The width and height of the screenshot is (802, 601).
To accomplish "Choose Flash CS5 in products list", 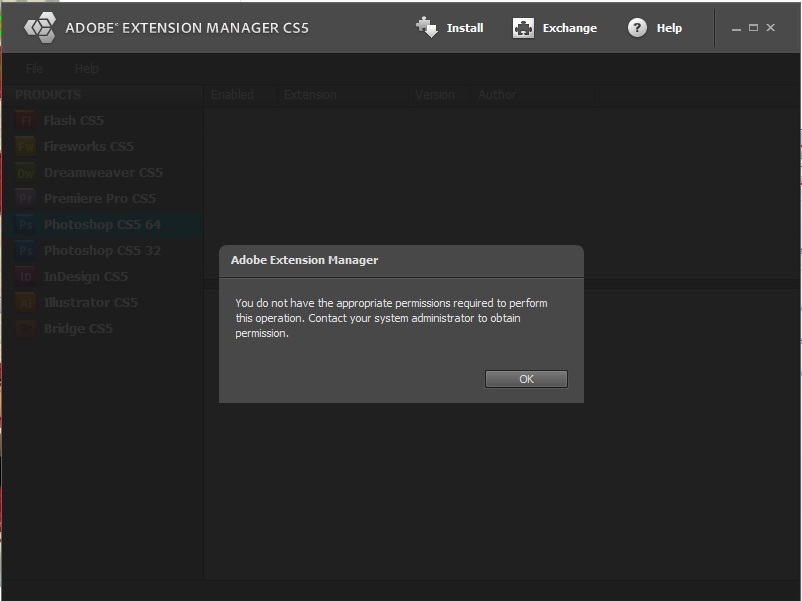I will pyautogui.click(x=74, y=121).
